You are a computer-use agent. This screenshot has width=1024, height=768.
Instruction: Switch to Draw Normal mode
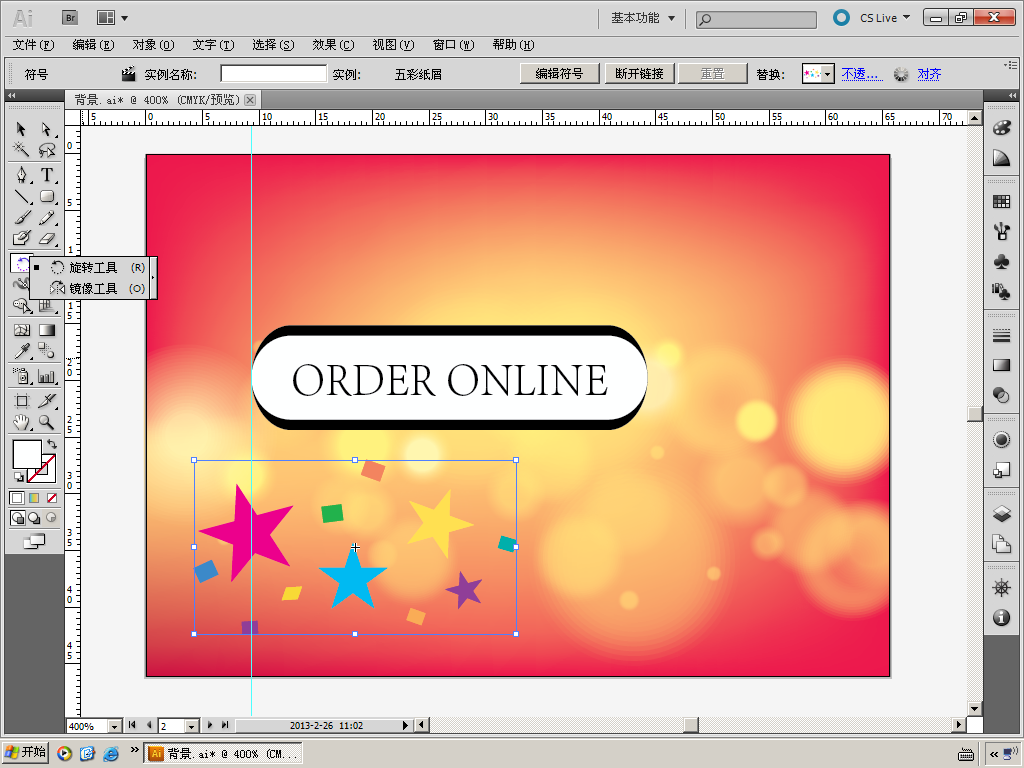coord(18,518)
